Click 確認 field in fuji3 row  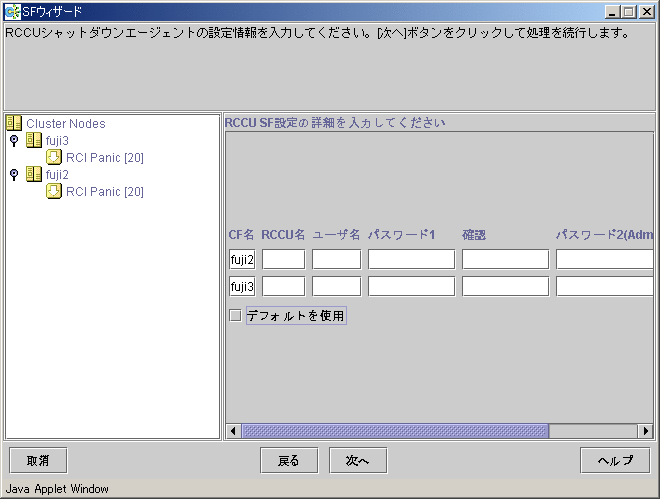click(x=506, y=287)
